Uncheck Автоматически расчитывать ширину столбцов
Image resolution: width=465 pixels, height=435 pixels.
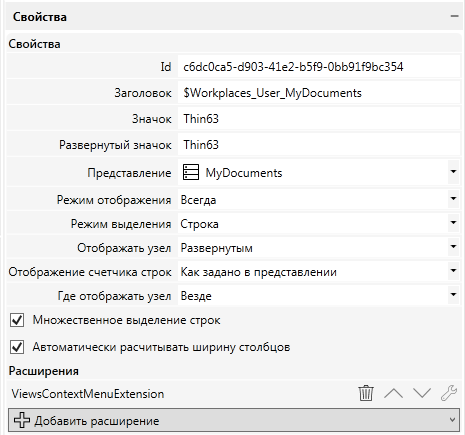[17, 347]
